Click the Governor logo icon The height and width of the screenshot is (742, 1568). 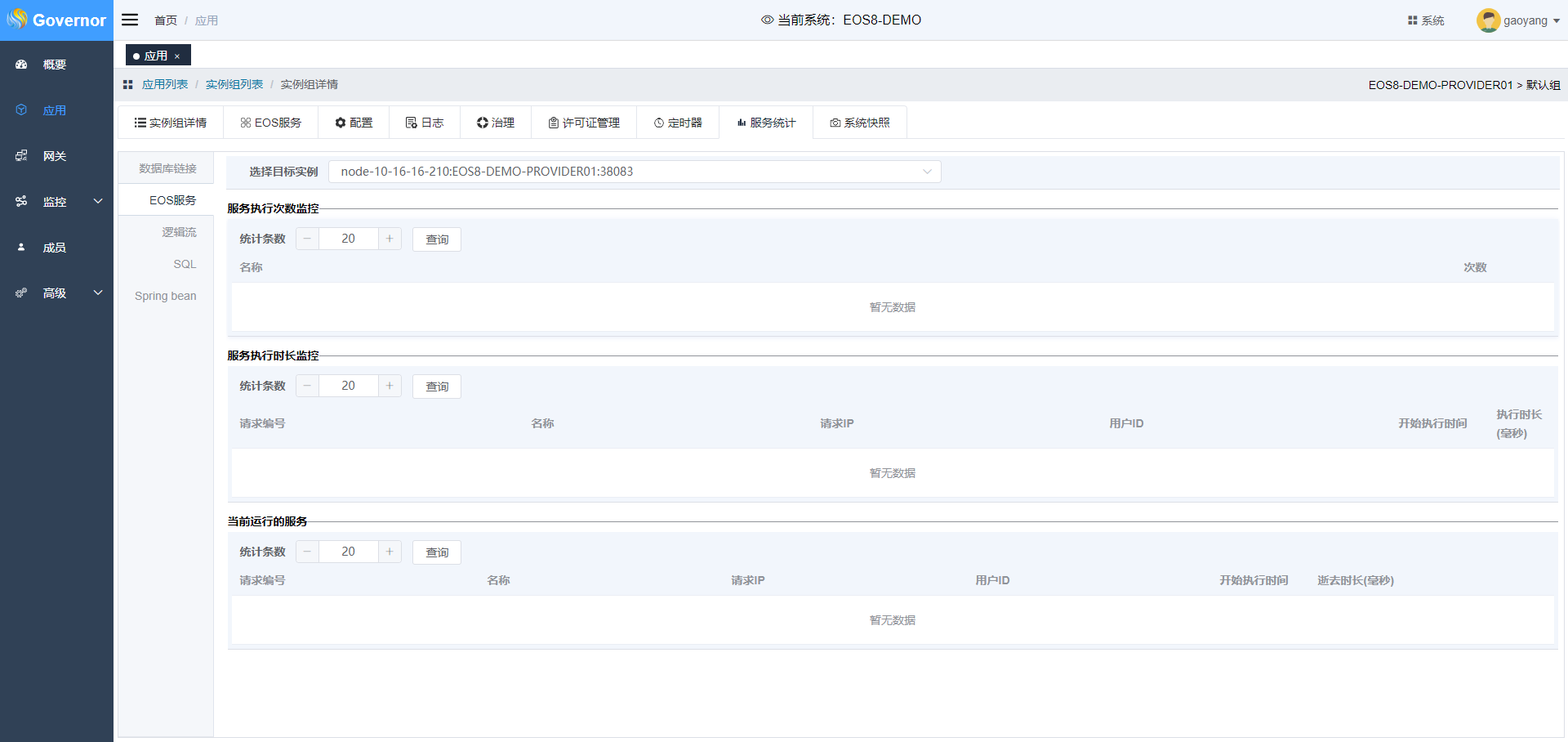[17, 19]
